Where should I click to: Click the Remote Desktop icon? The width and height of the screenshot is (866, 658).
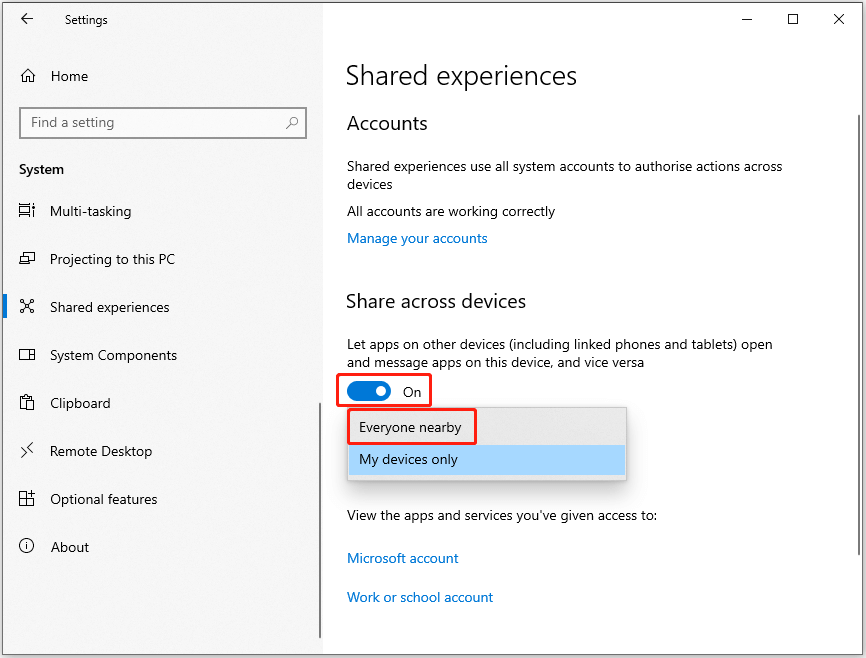(x=27, y=451)
